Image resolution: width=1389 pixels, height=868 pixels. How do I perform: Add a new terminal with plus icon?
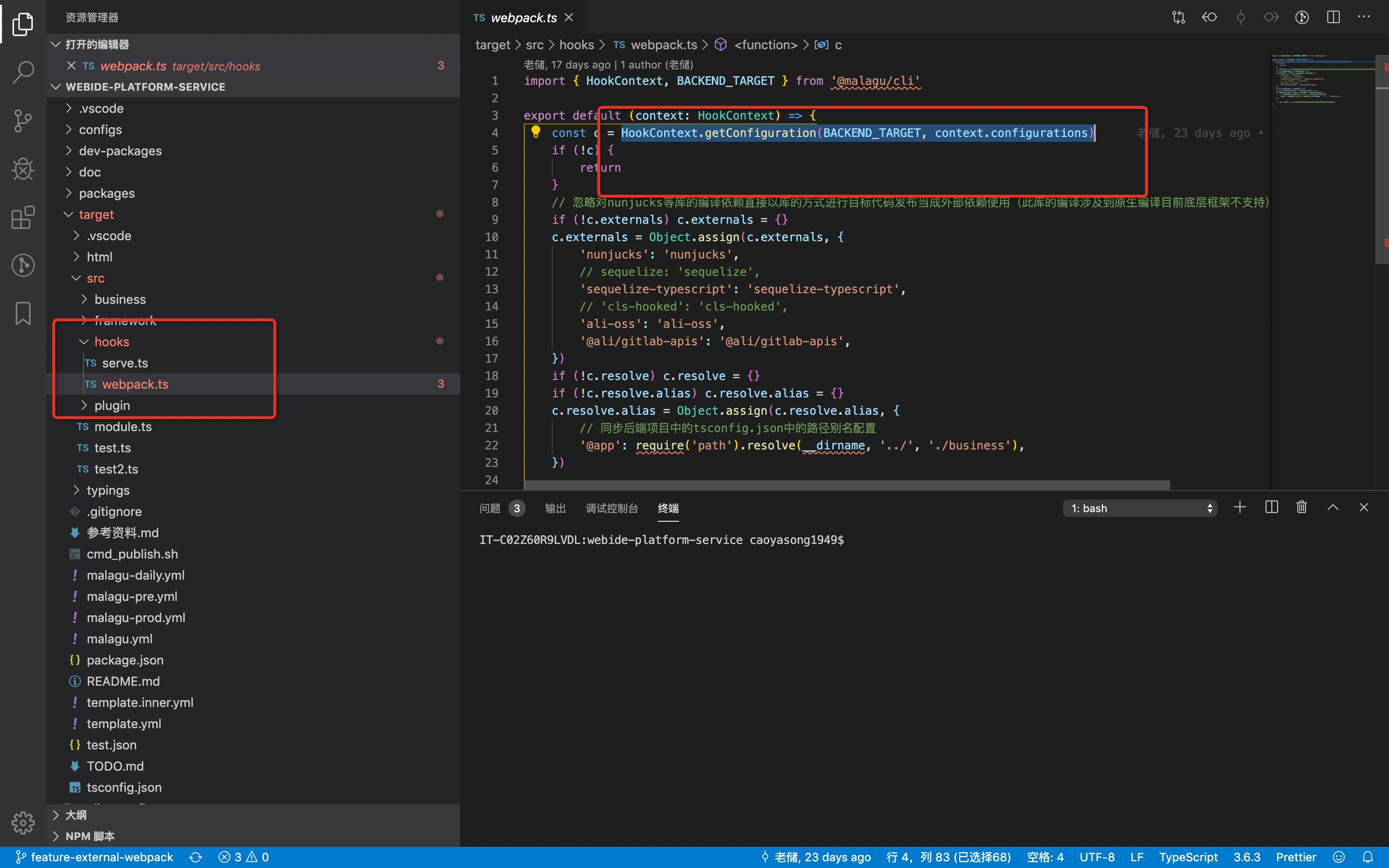point(1240,507)
